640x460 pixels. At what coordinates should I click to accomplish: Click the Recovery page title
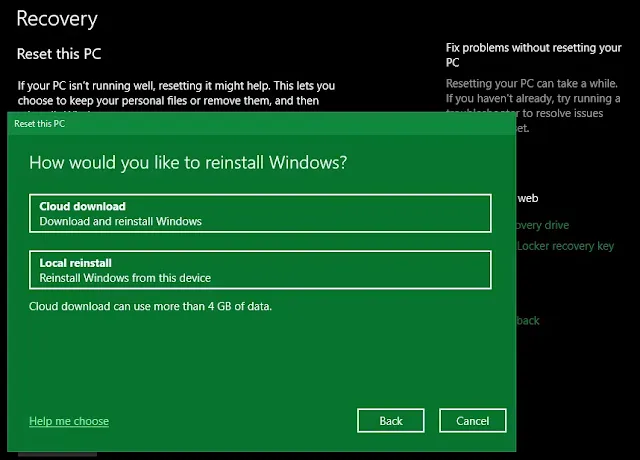tap(57, 19)
